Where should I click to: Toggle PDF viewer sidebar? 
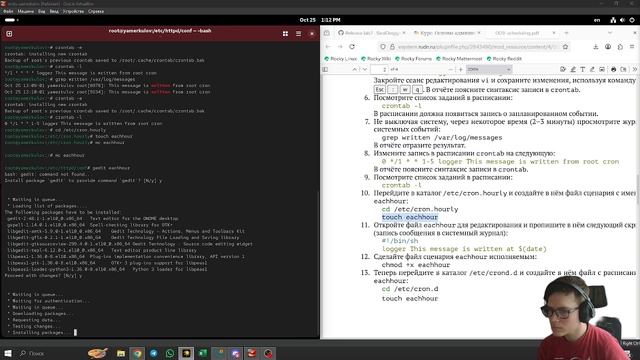[x=325, y=69]
